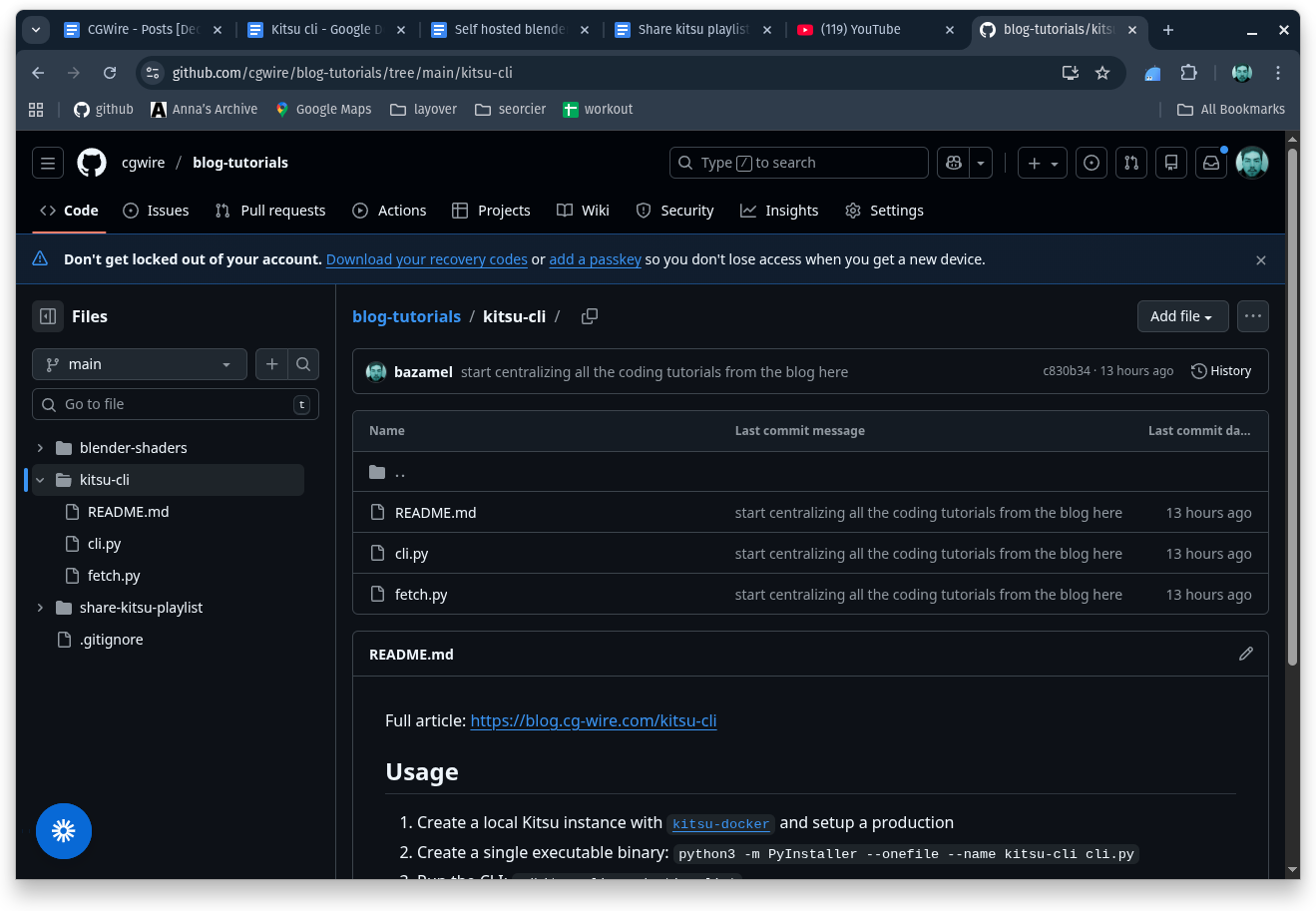Open the file finder search icon in sidebar
Image resolution: width=1316 pixels, height=911 pixels.
pyautogui.click(x=303, y=363)
